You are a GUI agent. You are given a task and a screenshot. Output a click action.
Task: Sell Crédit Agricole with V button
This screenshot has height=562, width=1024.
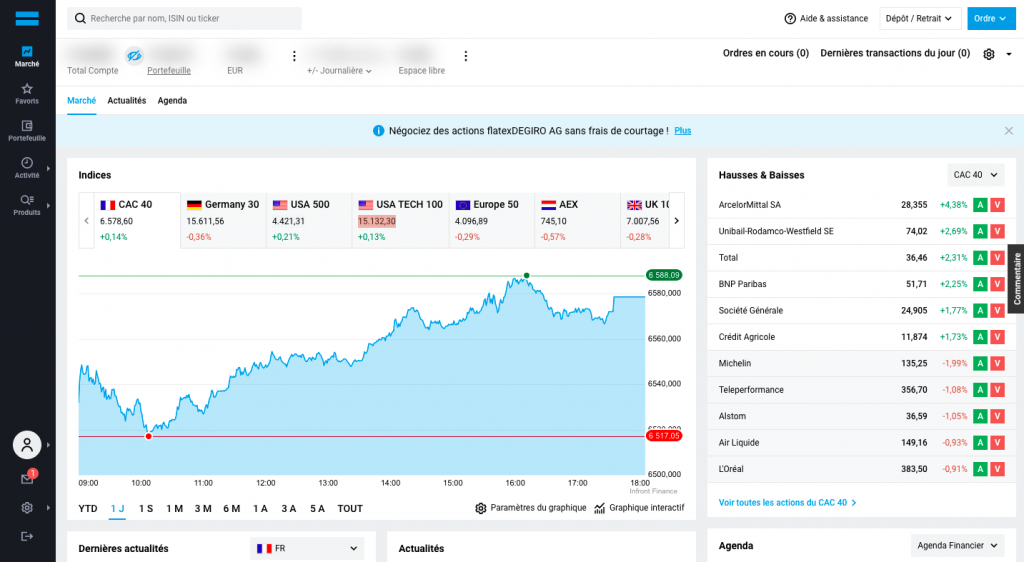point(997,337)
